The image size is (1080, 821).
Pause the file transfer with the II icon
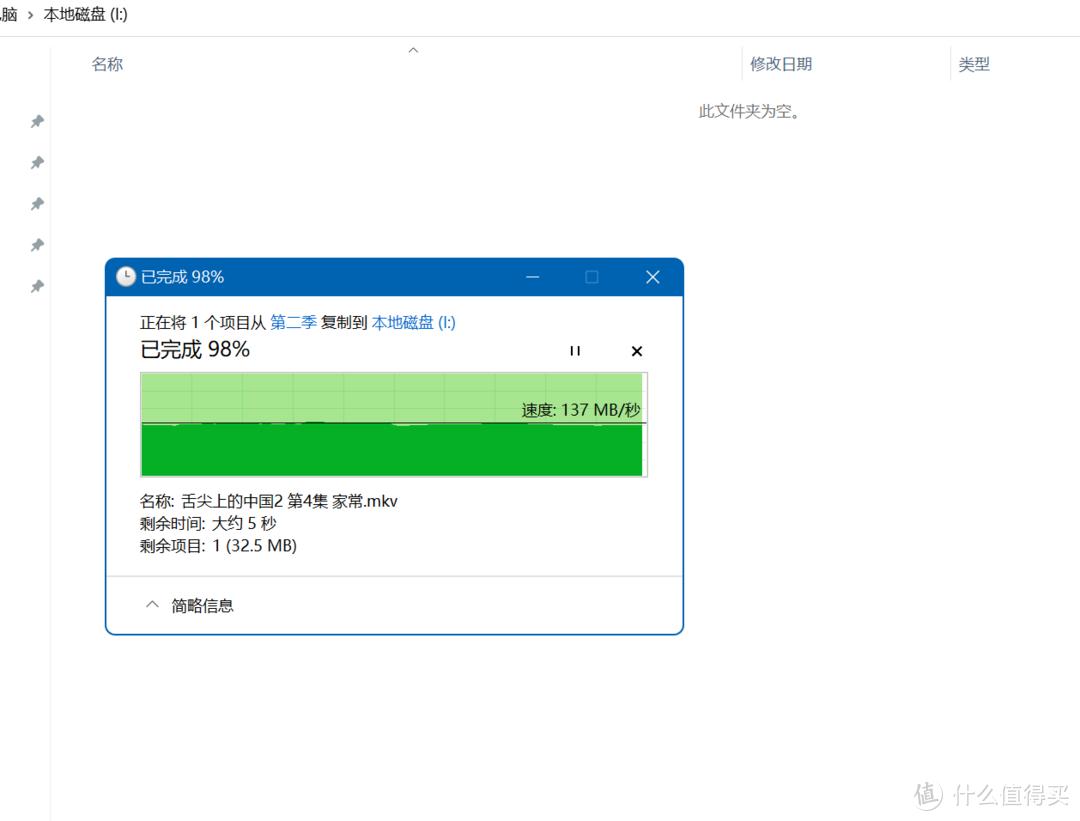click(575, 351)
